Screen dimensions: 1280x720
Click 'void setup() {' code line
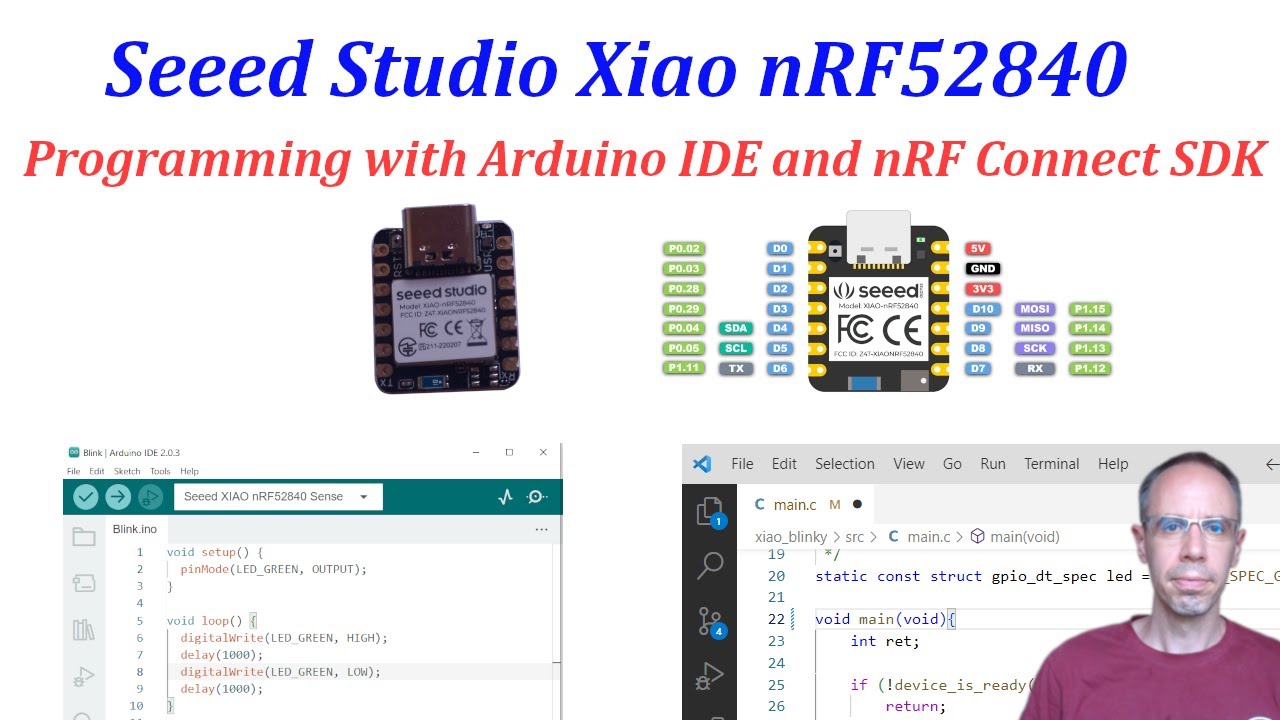(215, 552)
